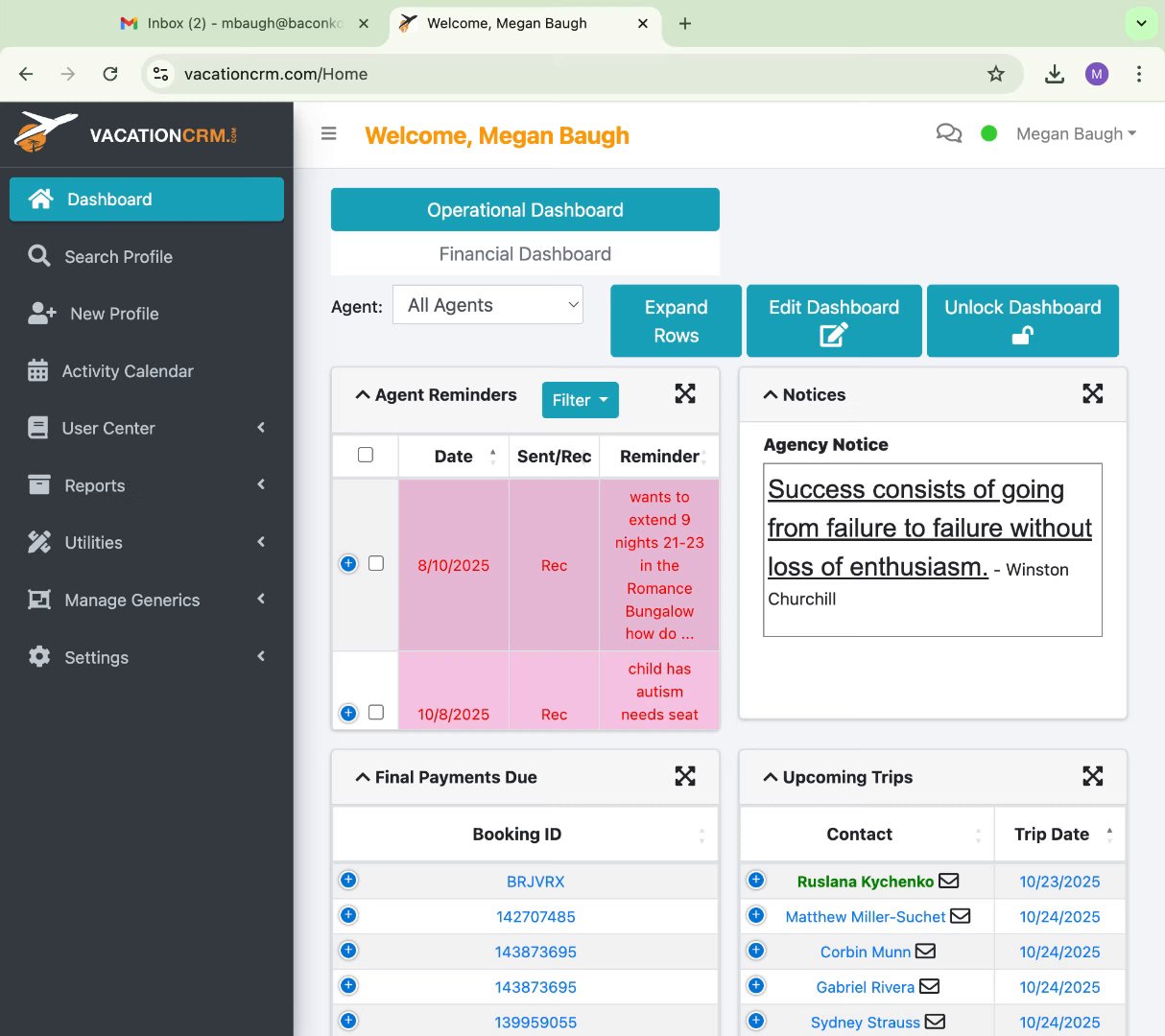Email Gabriel Rivera via envelope icon
The height and width of the screenshot is (1036, 1165).
click(929, 985)
